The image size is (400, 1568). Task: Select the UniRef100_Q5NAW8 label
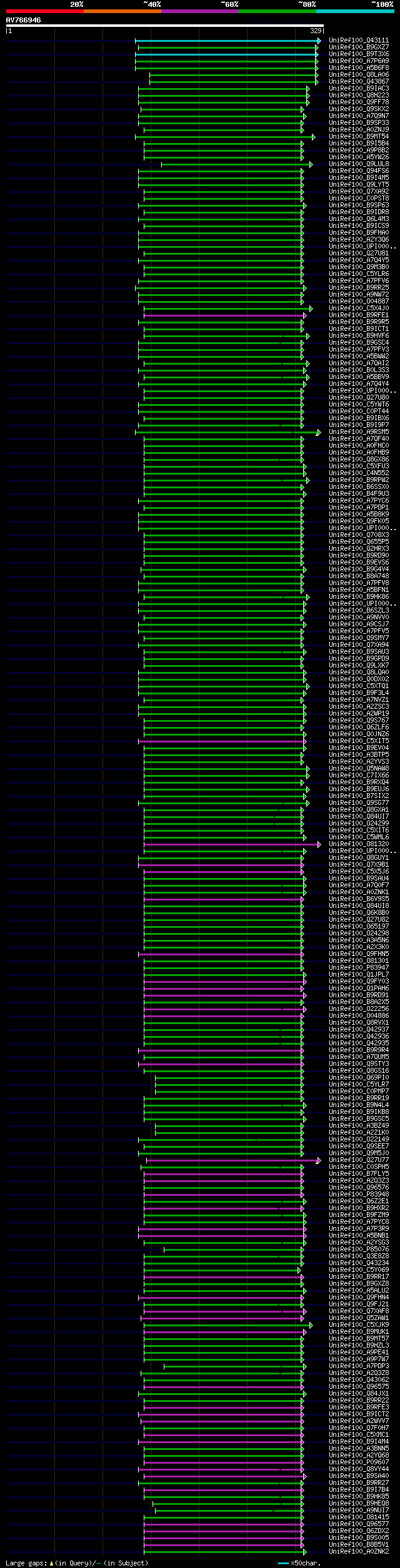pos(359,769)
